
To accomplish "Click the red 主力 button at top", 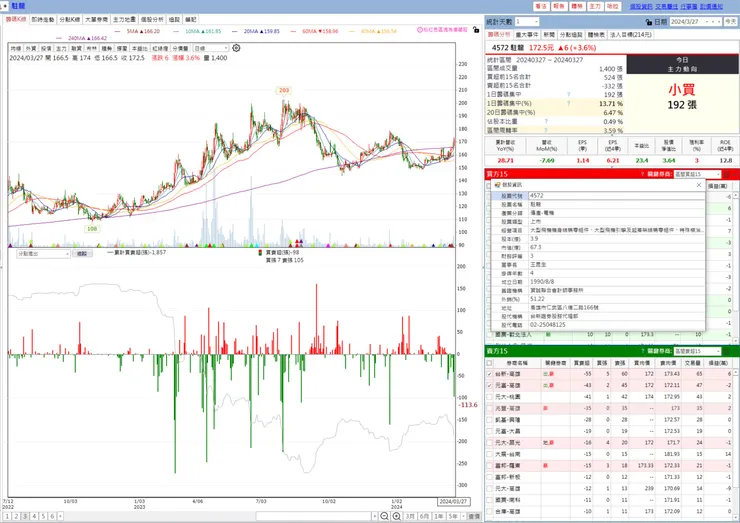I will tap(595, 6).
